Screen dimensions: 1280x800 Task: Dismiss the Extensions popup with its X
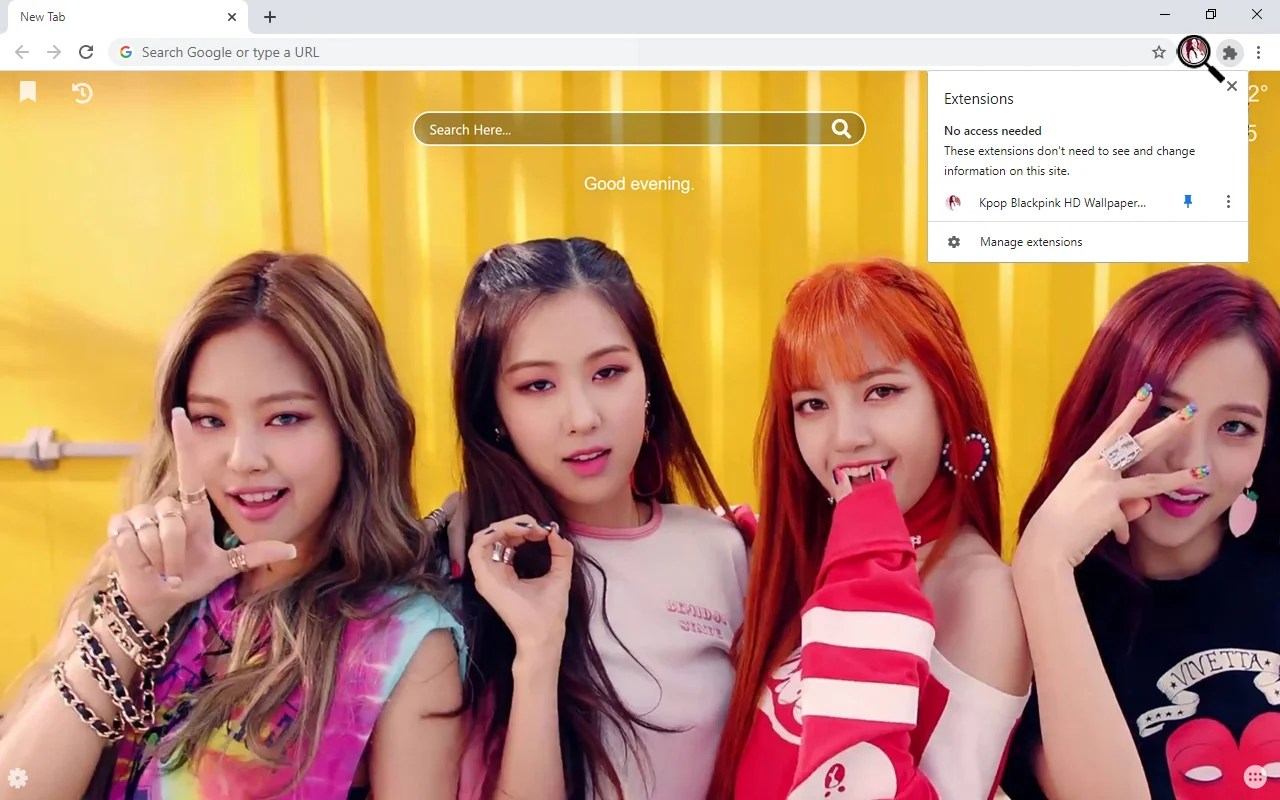point(1231,86)
